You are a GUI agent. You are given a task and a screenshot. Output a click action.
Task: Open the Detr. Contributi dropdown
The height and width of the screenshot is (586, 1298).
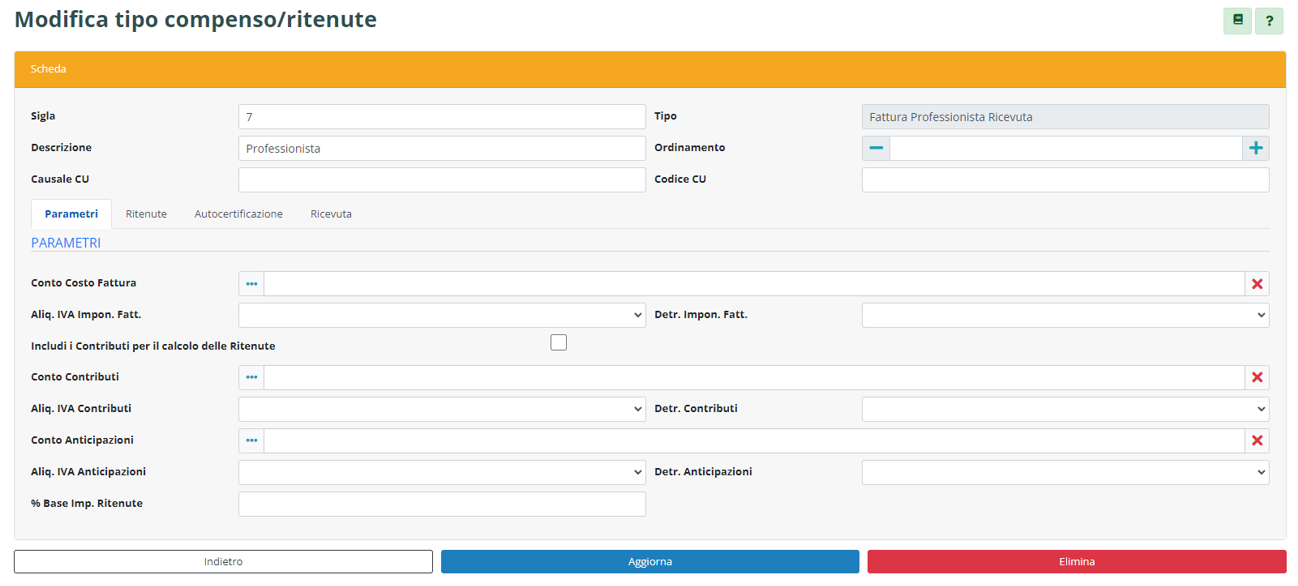click(x=1065, y=409)
